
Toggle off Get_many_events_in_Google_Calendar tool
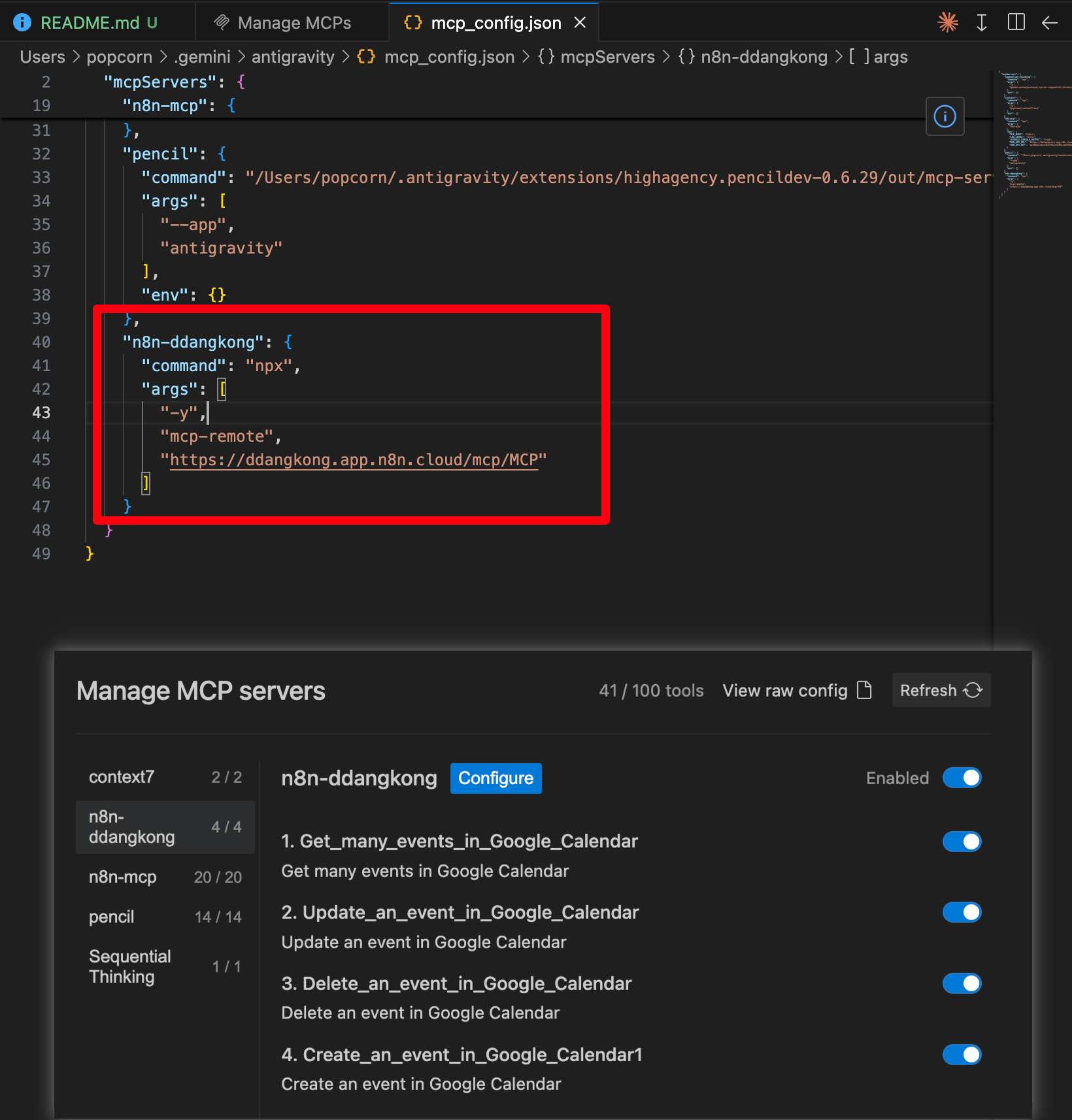point(962,842)
